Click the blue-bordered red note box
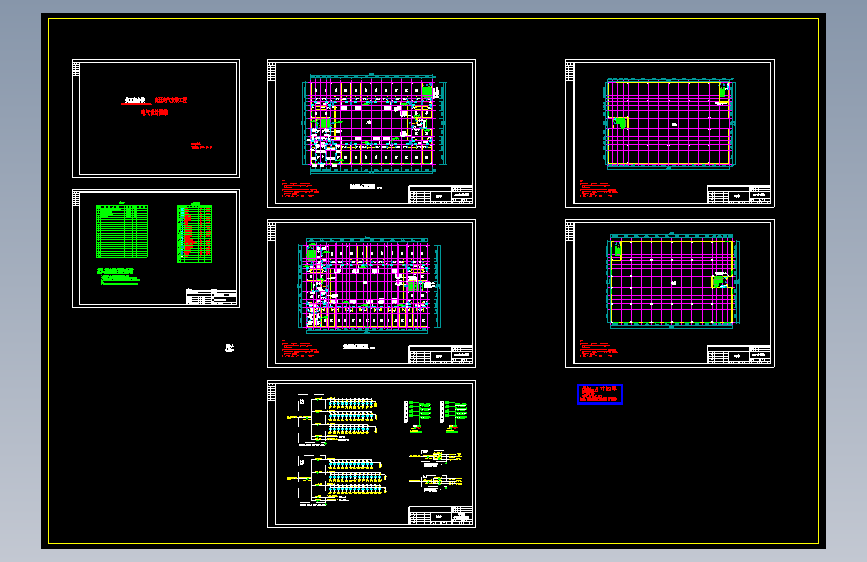The width and height of the screenshot is (867, 562). (600, 394)
